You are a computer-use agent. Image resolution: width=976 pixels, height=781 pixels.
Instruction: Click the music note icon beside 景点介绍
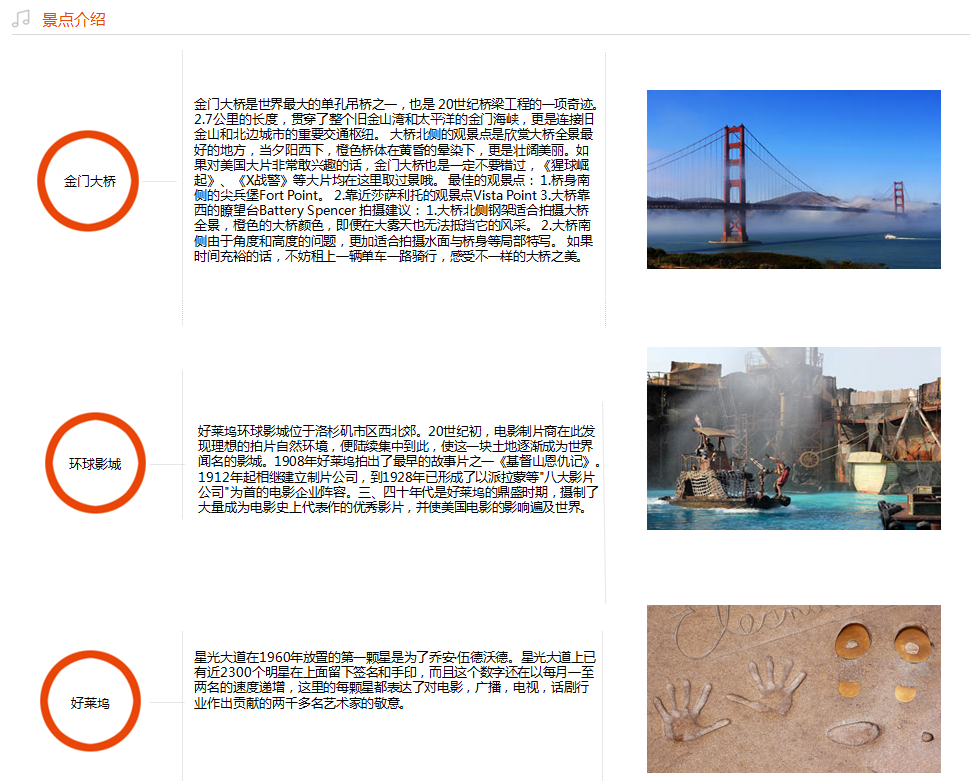[x=21, y=19]
